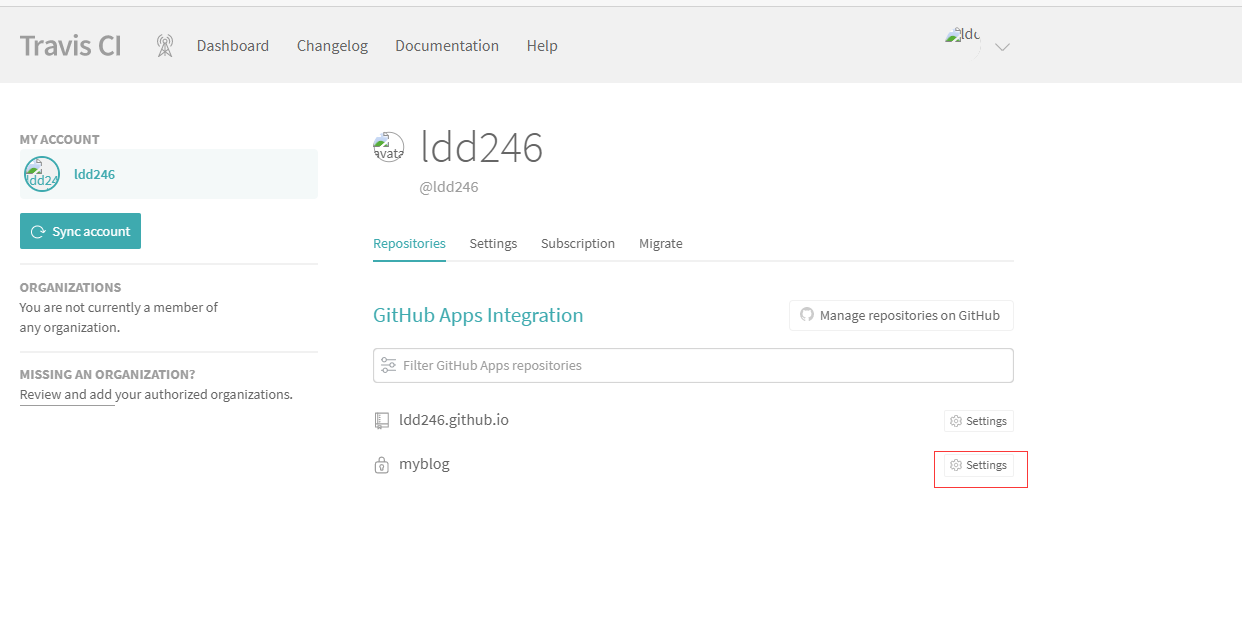This screenshot has width=1242, height=622.
Task: Focus the Filter GitHub Apps repositories field
Action: click(x=693, y=365)
